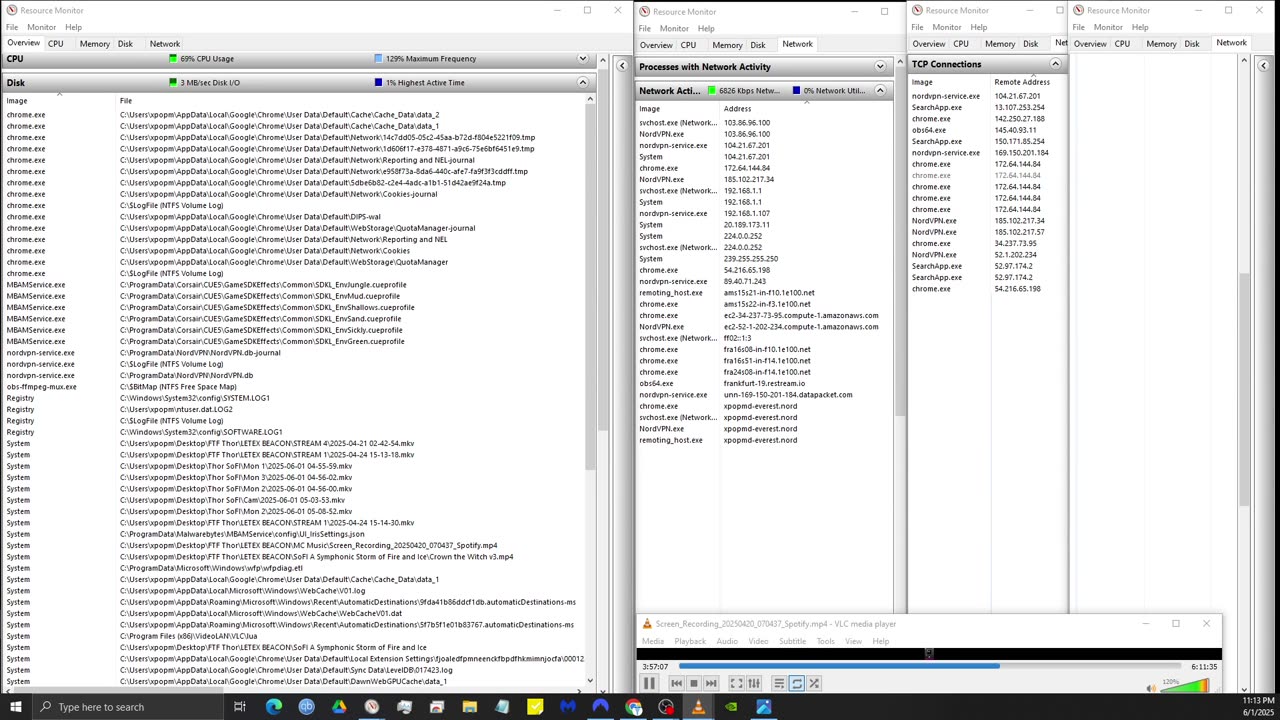Expand Processes with Network Activity section
The height and width of the screenshot is (720, 1280).
point(880,67)
